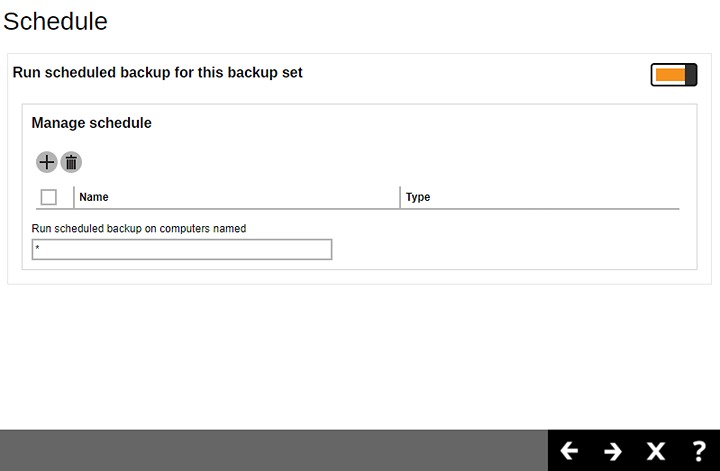The image size is (720, 471).
Task: Delete the selected schedule with trash icon
Action: (x=71, y=162)
